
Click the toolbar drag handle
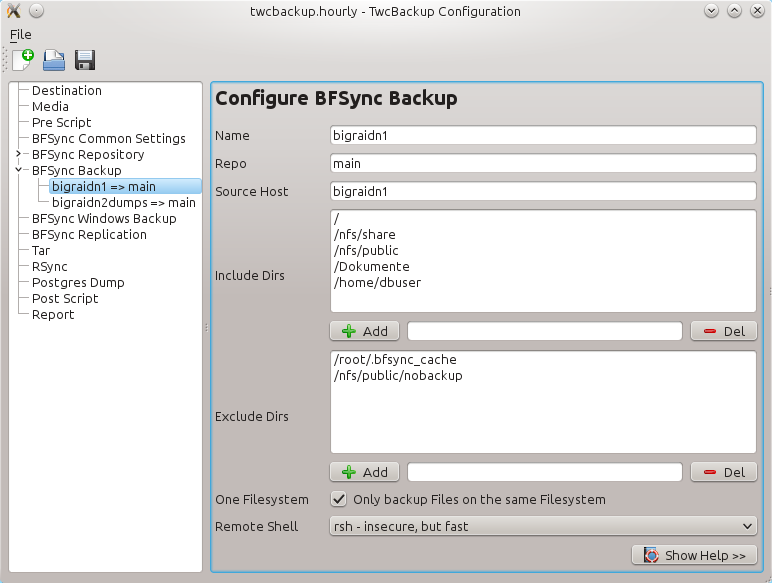point(5,60)
